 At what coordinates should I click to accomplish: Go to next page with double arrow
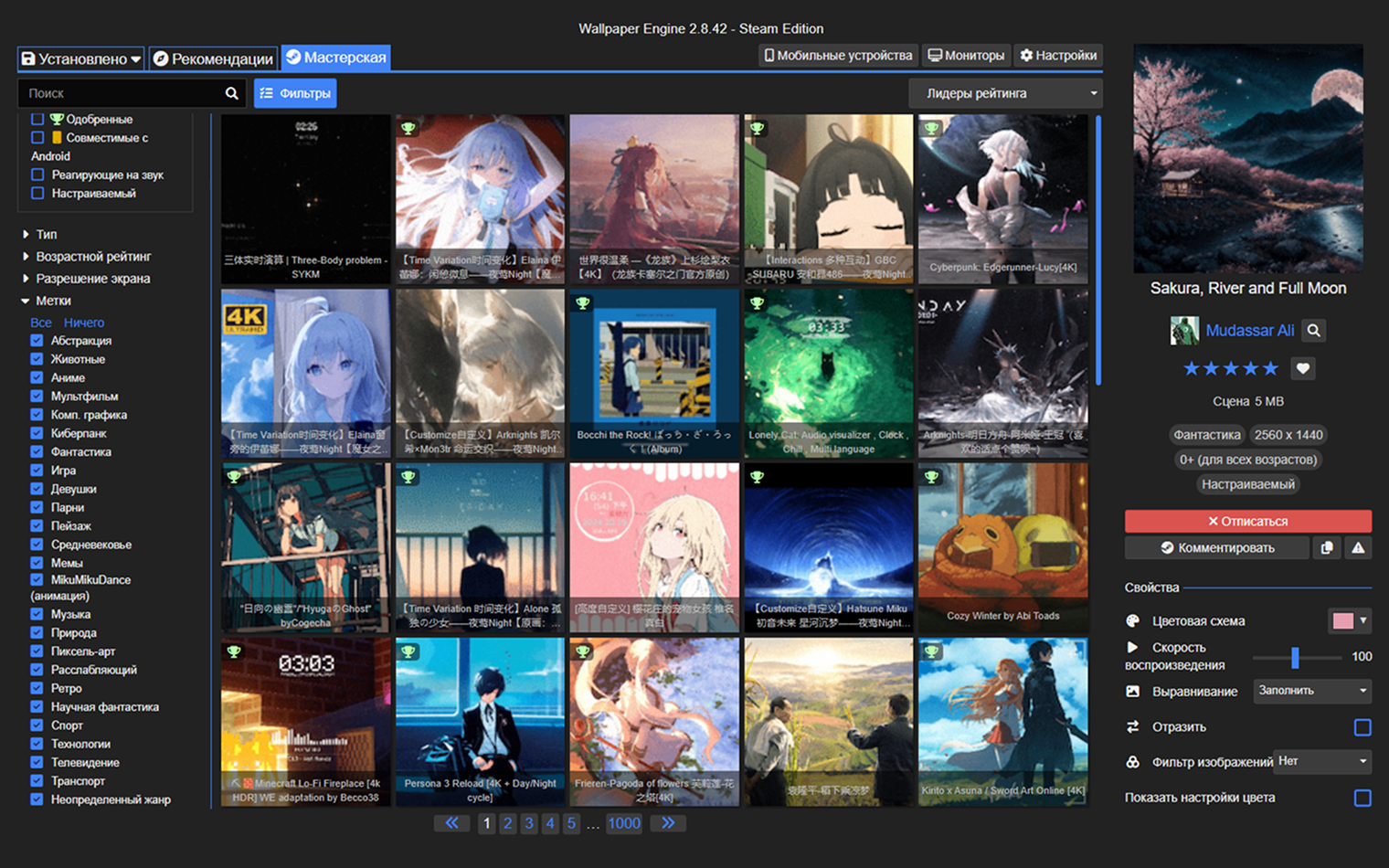[668, 823]
